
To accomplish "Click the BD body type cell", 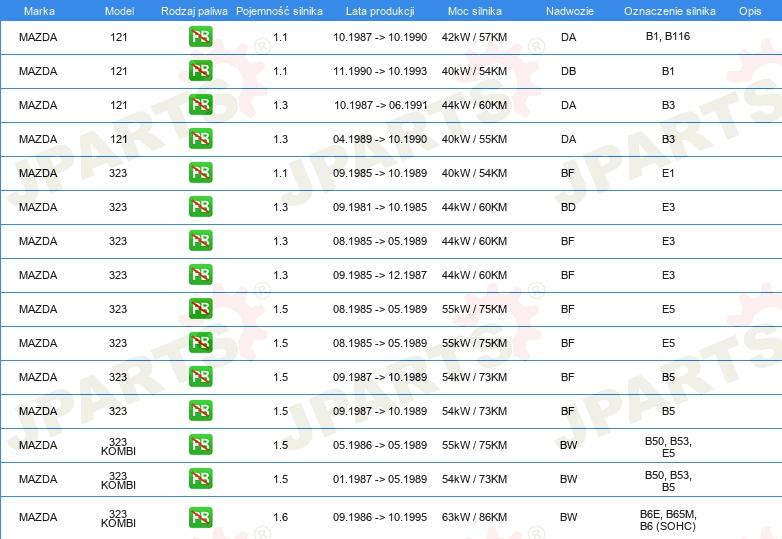I will point(568,206).
